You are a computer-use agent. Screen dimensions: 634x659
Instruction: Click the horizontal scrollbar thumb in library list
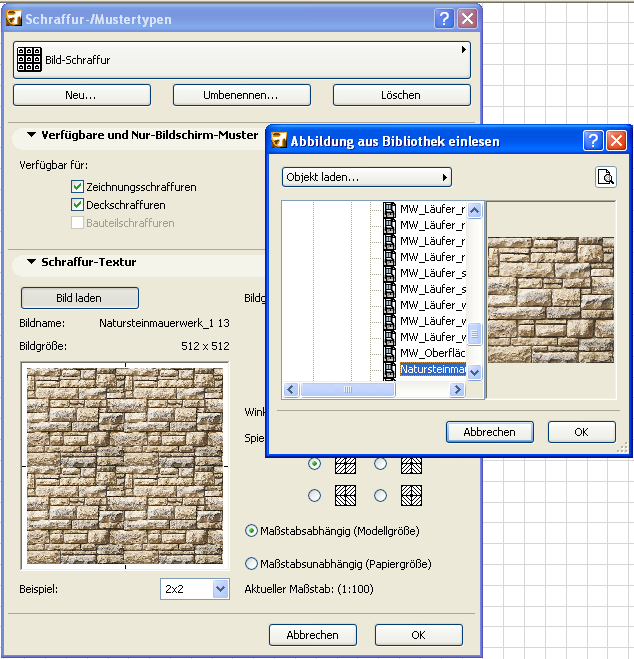pos(348,390)
